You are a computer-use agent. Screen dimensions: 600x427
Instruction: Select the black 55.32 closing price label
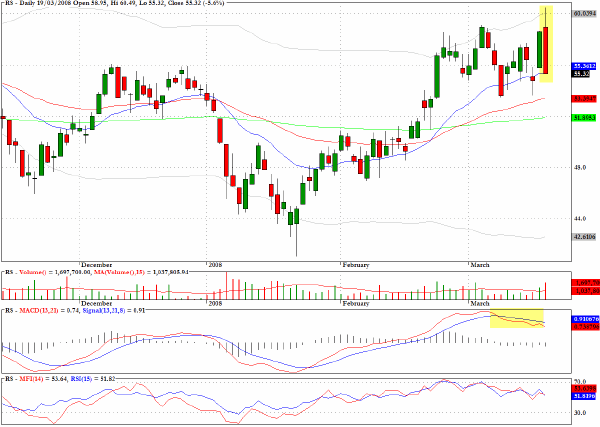tap(581, 73)
